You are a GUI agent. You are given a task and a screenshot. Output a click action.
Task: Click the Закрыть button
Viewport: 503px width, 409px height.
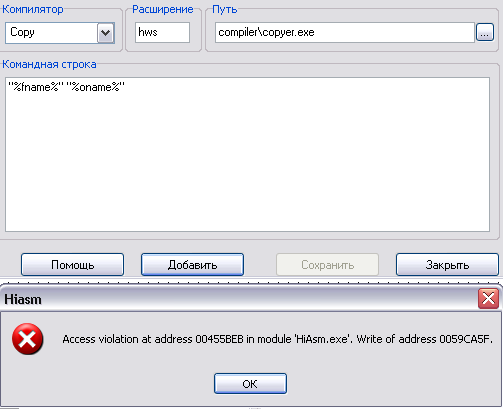[447, 265]
